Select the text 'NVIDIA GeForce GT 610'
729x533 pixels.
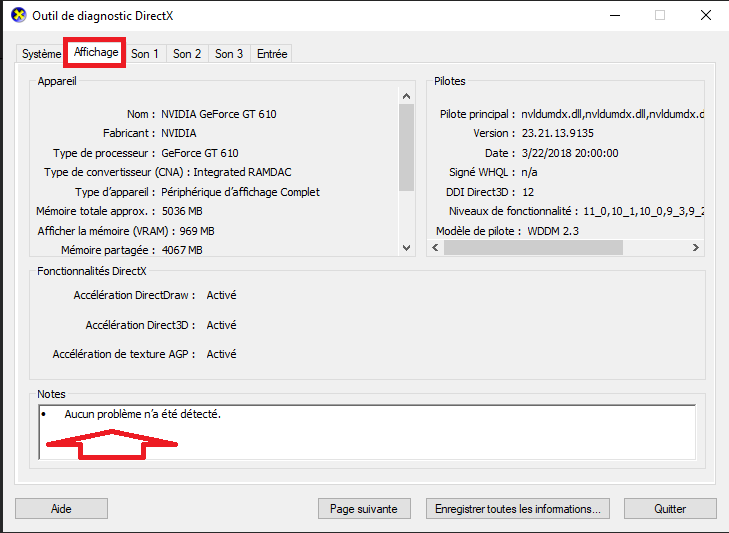pos(219,114)
